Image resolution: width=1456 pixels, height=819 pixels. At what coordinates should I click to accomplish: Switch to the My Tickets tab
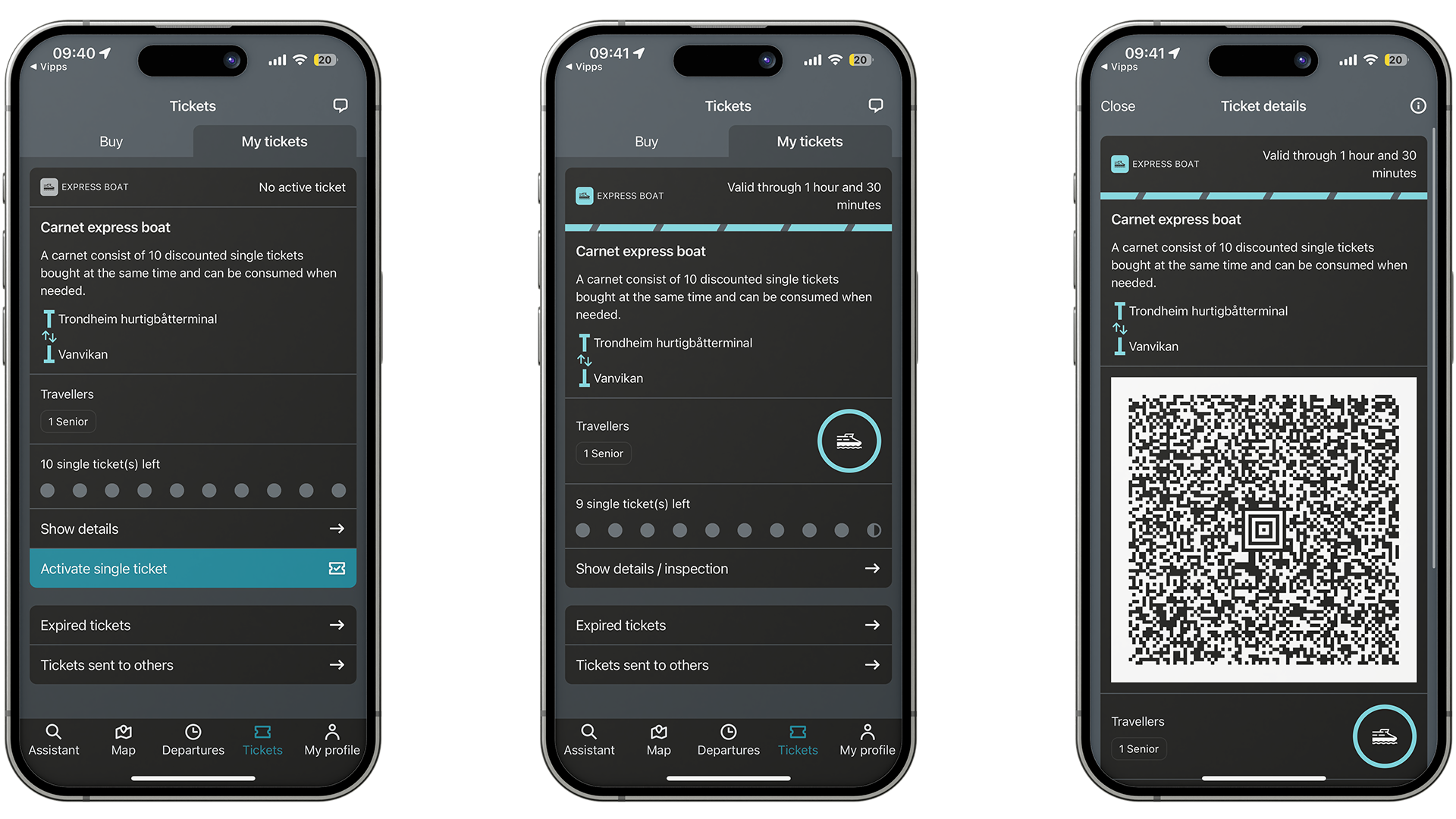[272, 141]
